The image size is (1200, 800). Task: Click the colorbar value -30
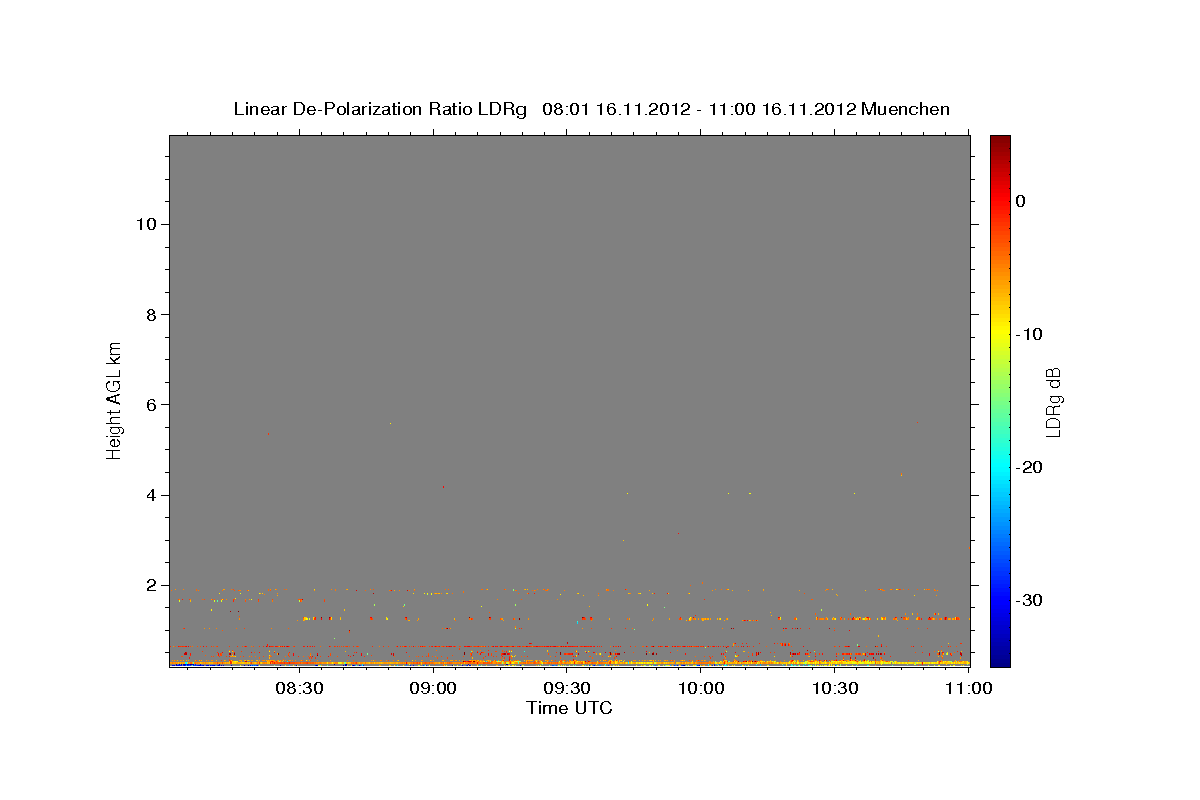1030,600
